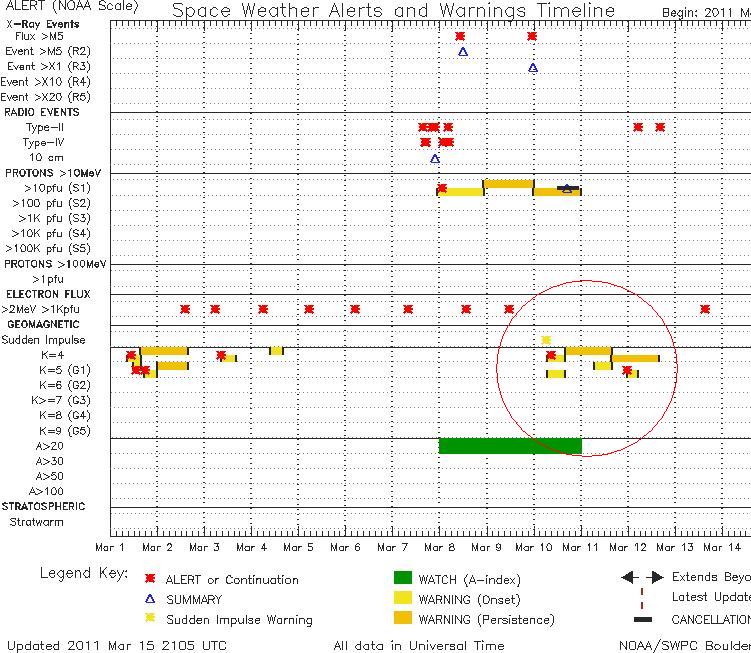Click the black CANCELLATION legend bar

[643, 619]
